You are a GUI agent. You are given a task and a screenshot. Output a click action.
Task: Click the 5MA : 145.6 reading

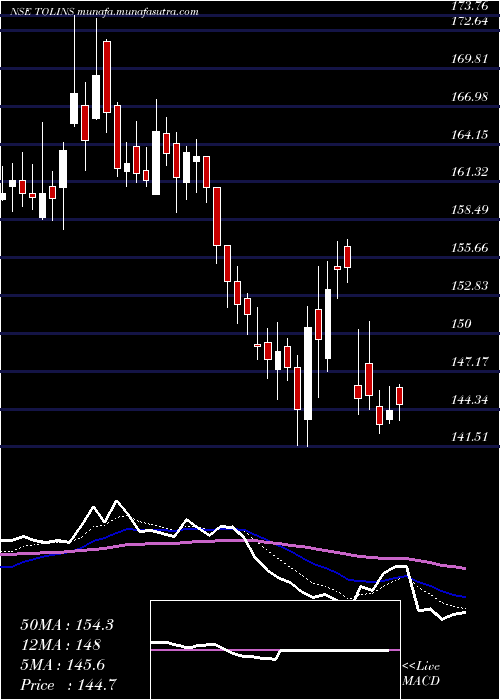[x=62, y=665]
